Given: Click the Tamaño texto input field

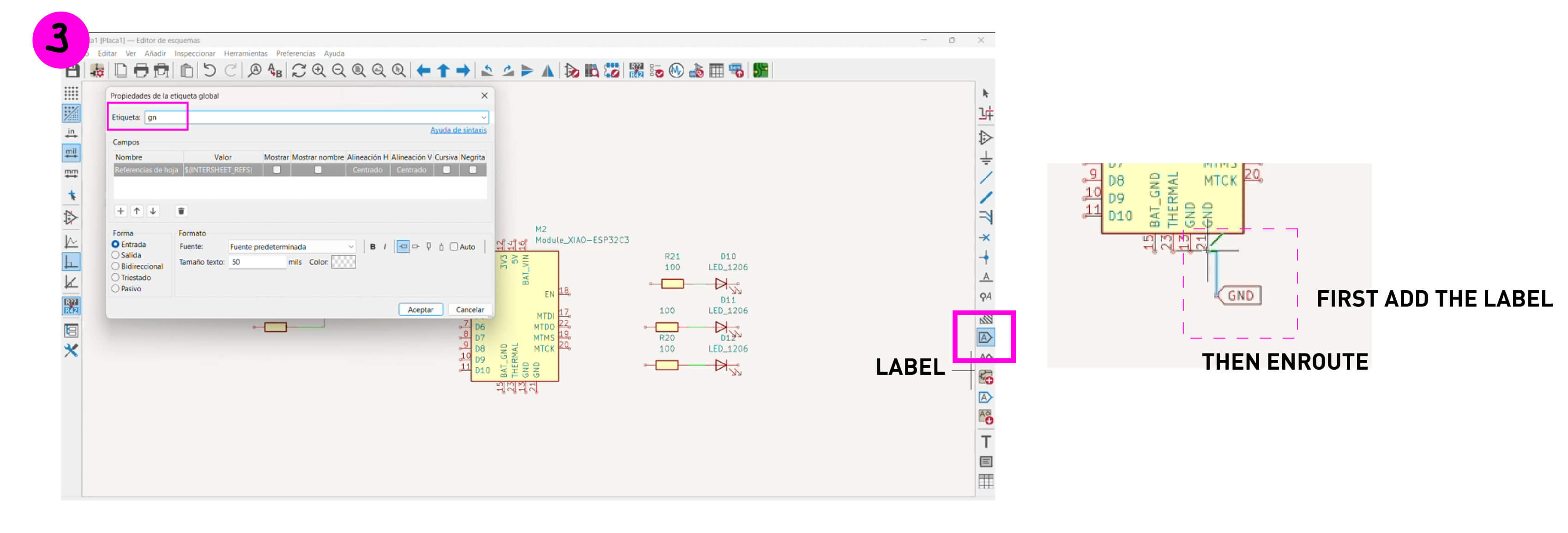Looking at the screenshot, I should [258, 262].
